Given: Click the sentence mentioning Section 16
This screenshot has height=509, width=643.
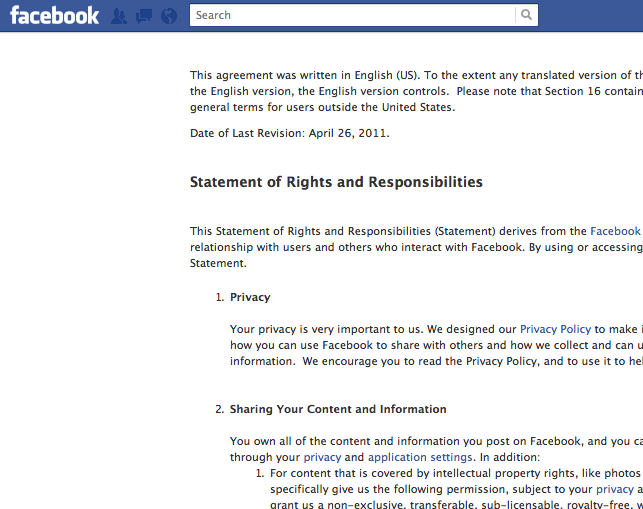Looking at the screenshot, I should click(x=550, y=91).
